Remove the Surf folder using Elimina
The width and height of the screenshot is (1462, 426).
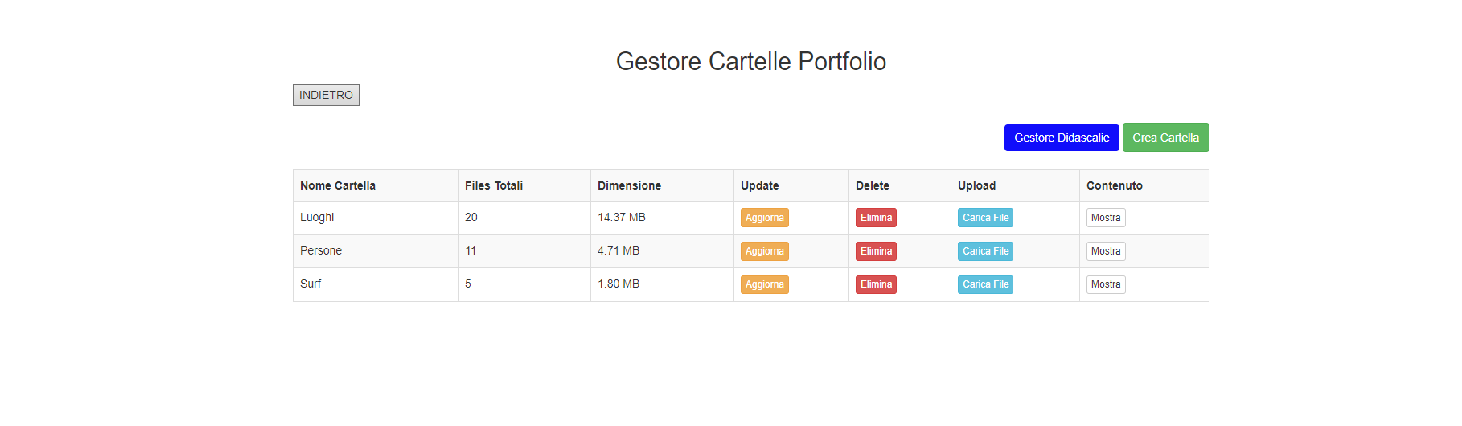pos(876,285)
